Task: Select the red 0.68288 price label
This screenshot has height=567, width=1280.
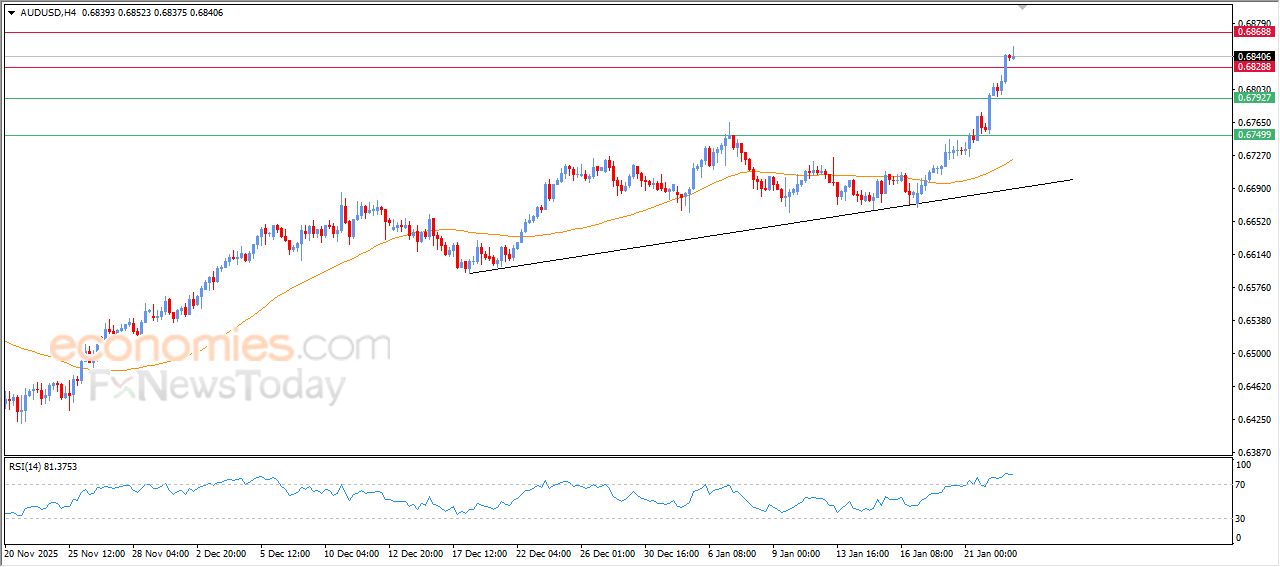Action: (x=1254, y=67)
